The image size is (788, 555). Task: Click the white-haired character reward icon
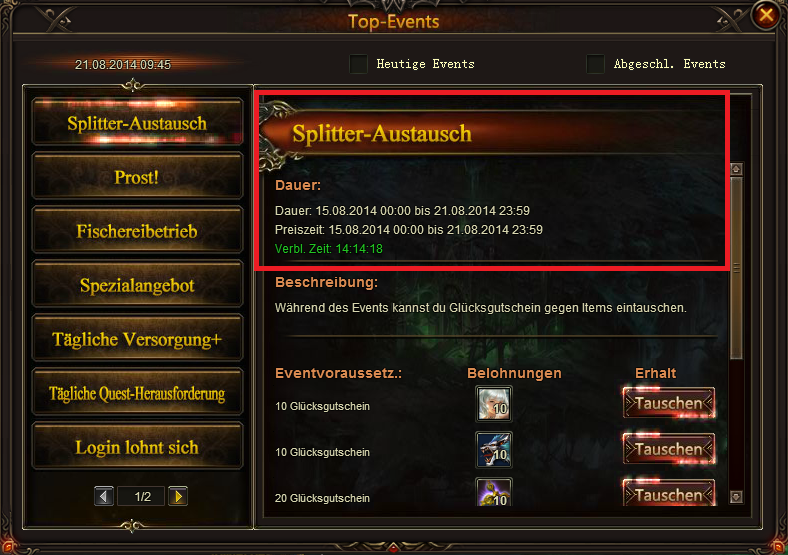click(x=494, y=404)
